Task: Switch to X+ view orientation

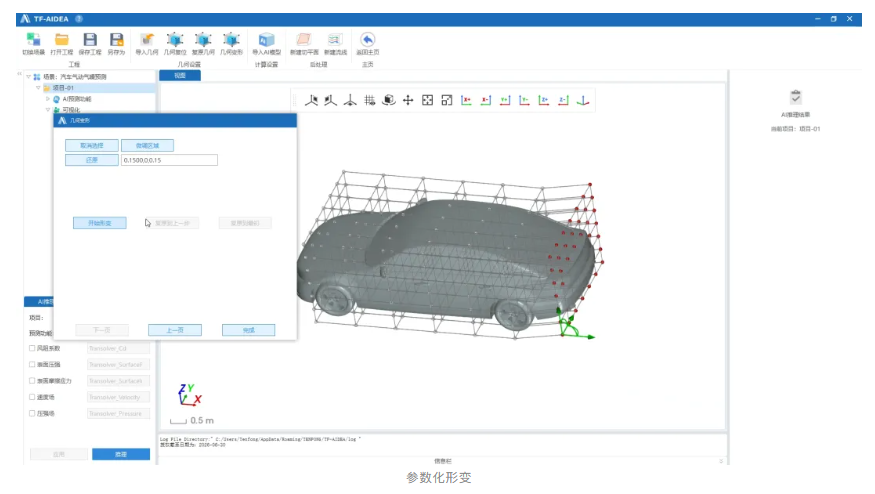Action: (x=466, y=100)
